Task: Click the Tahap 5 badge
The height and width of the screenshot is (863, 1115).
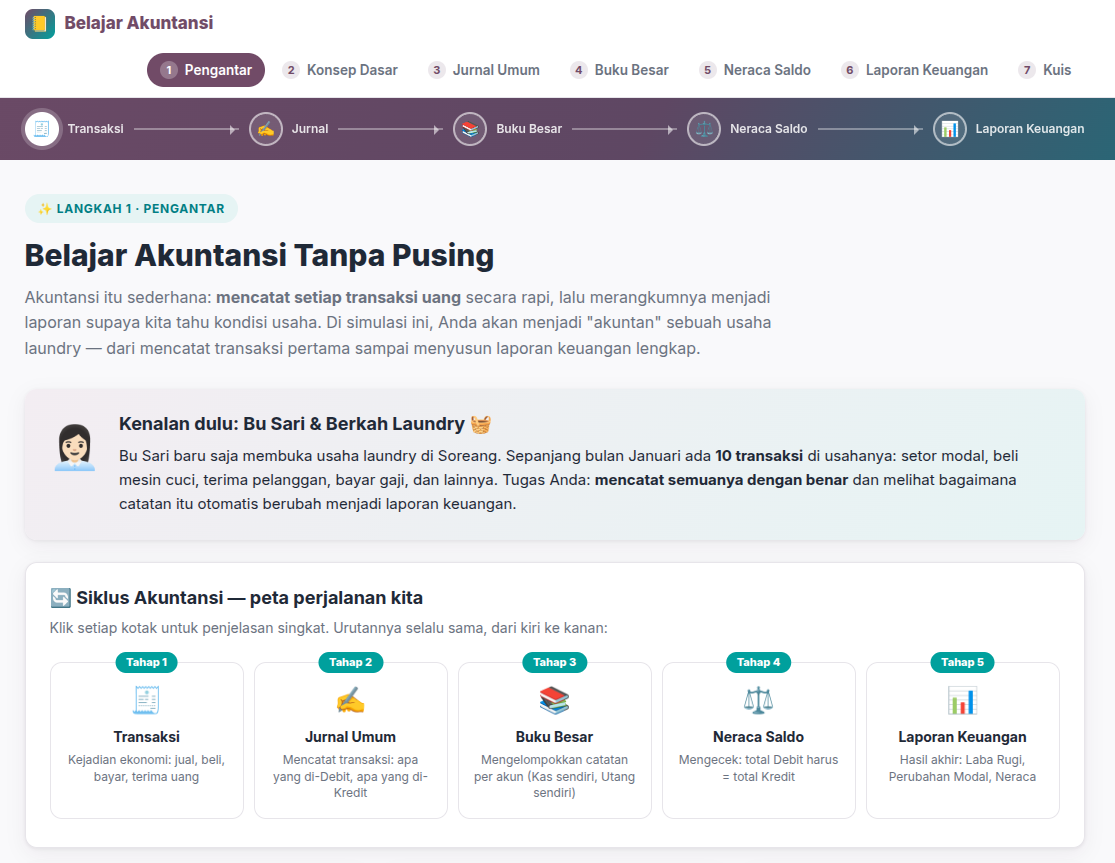Action: [962, 663]
